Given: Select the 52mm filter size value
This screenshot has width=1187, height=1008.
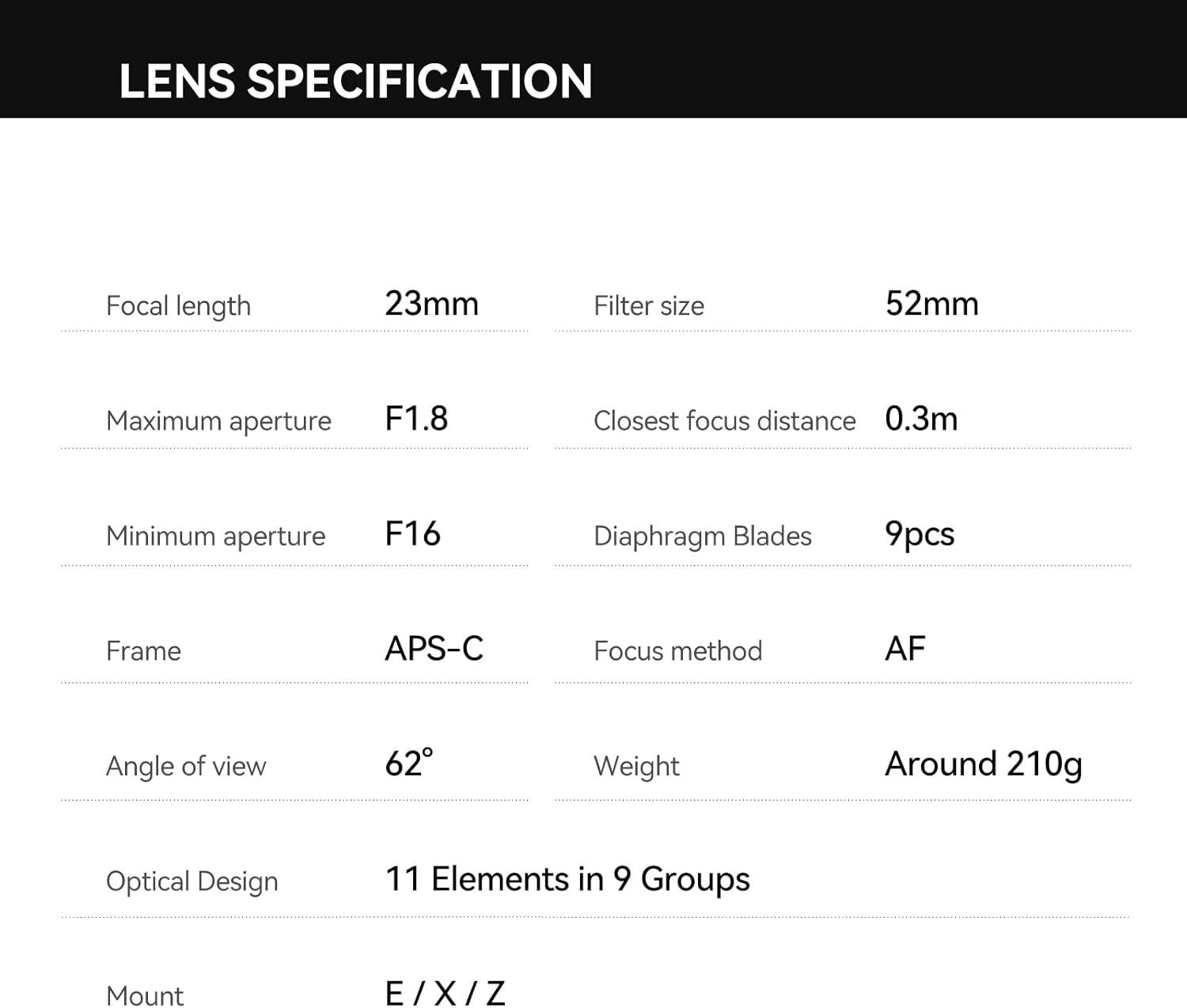Looking at the screenshot, I should 931,304.
